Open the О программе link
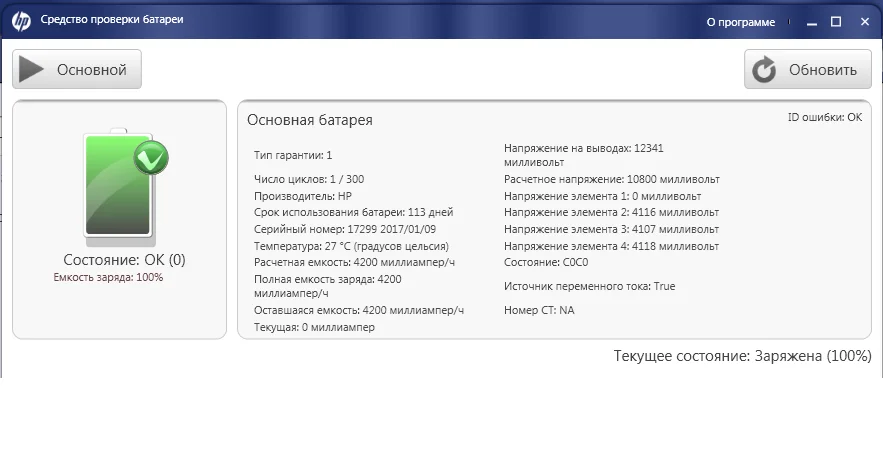Image resolution: width=883 pixels, height=460 pixels. pos(741,22)
